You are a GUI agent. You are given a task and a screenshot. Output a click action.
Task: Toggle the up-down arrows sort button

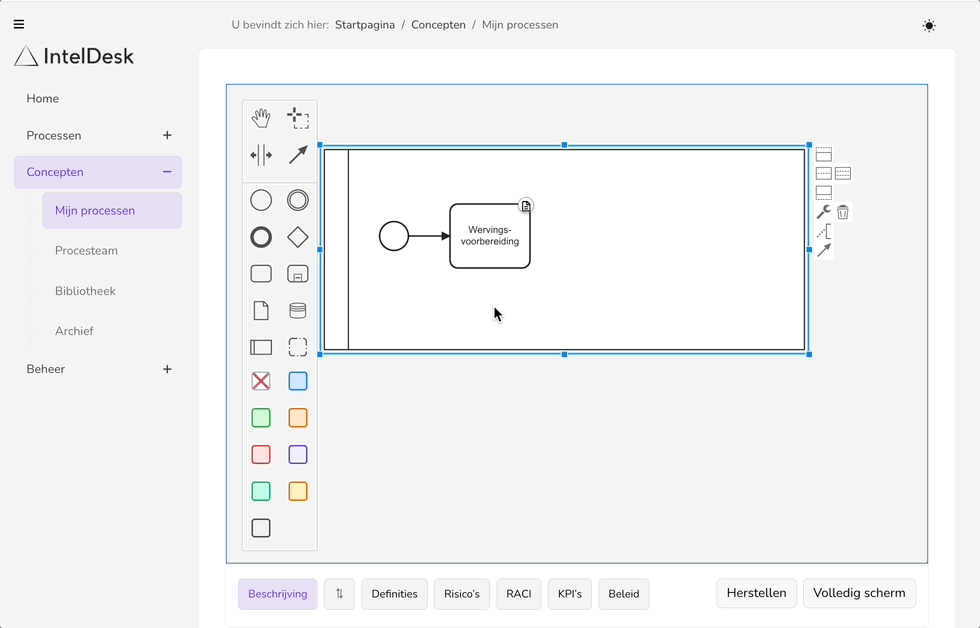(339, 594)
